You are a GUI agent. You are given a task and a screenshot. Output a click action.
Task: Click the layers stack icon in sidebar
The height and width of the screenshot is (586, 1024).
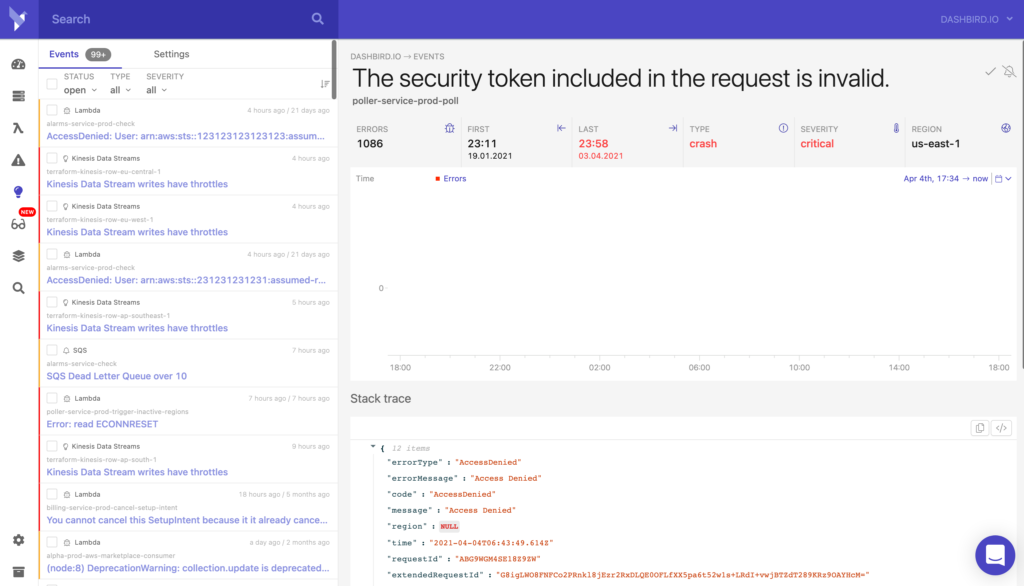pos(18,255)
